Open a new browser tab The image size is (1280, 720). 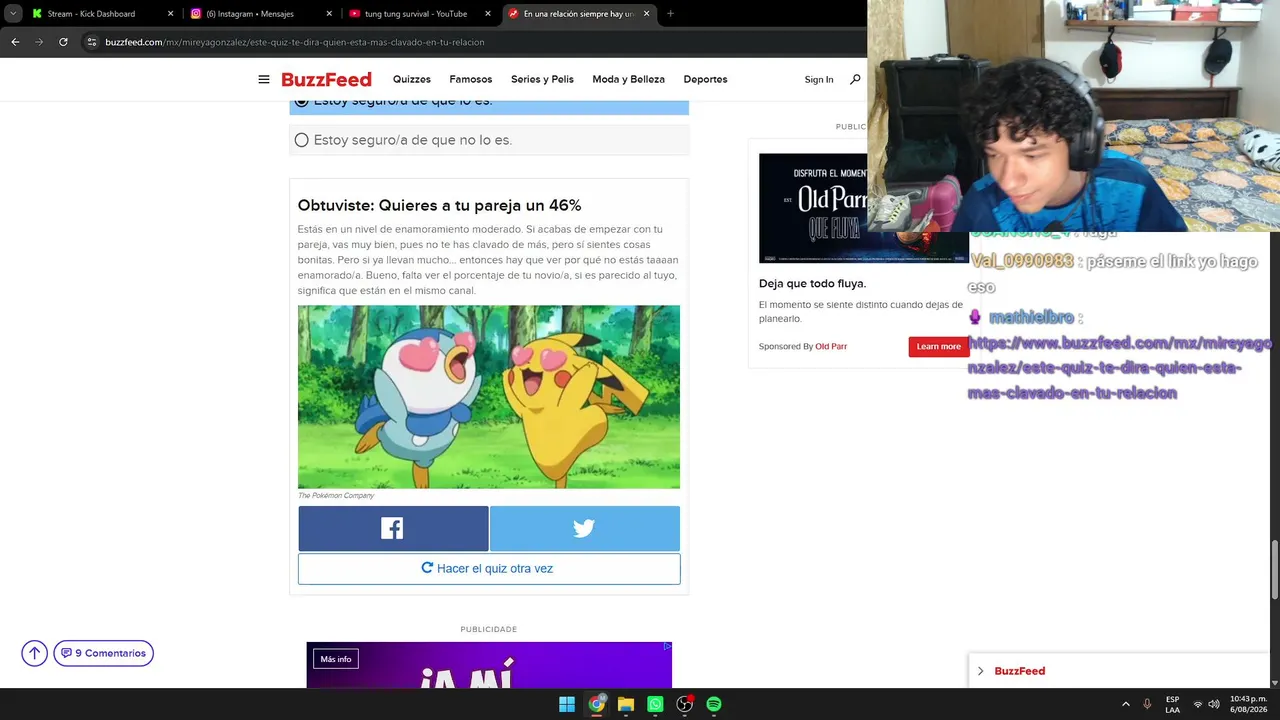670,14
